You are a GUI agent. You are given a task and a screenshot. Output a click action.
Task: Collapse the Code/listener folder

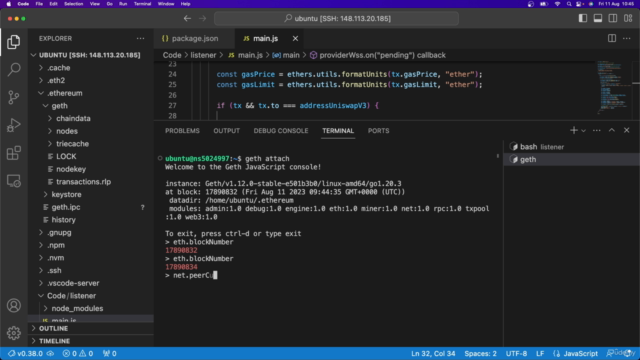tap(90, 296)
